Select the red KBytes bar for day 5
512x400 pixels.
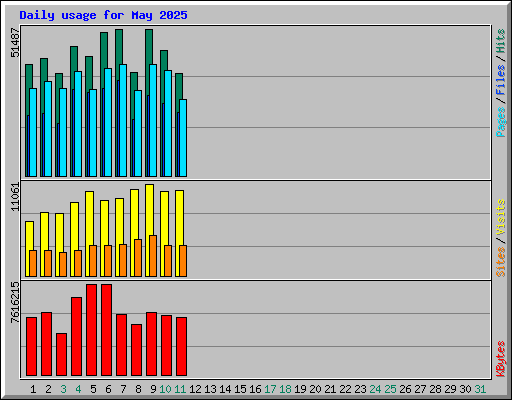[x=91, y=330]
